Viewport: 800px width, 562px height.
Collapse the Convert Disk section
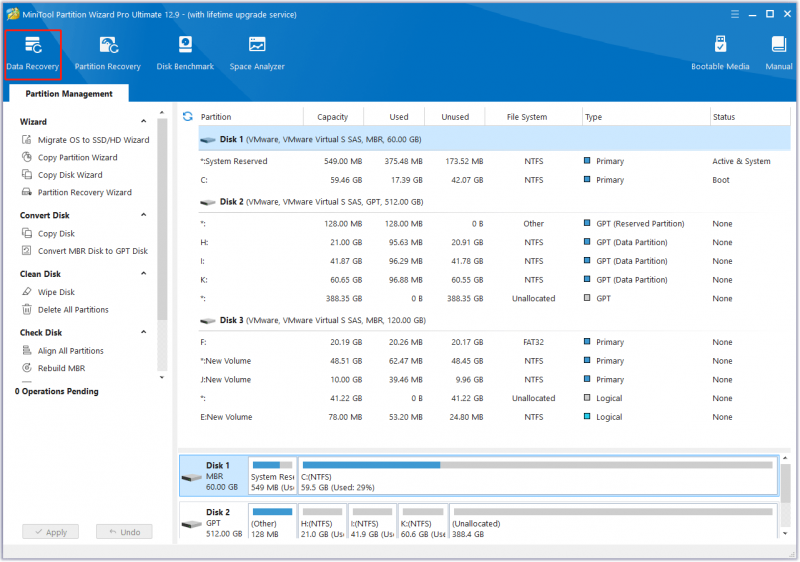point(144,215)
